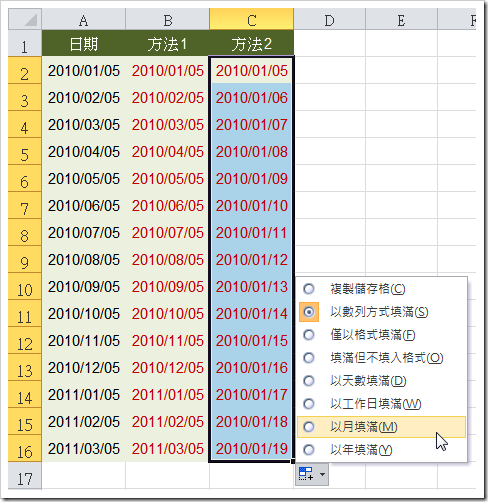Click cell A2 with 2010/01/05
488x502 pixels.
84,70
